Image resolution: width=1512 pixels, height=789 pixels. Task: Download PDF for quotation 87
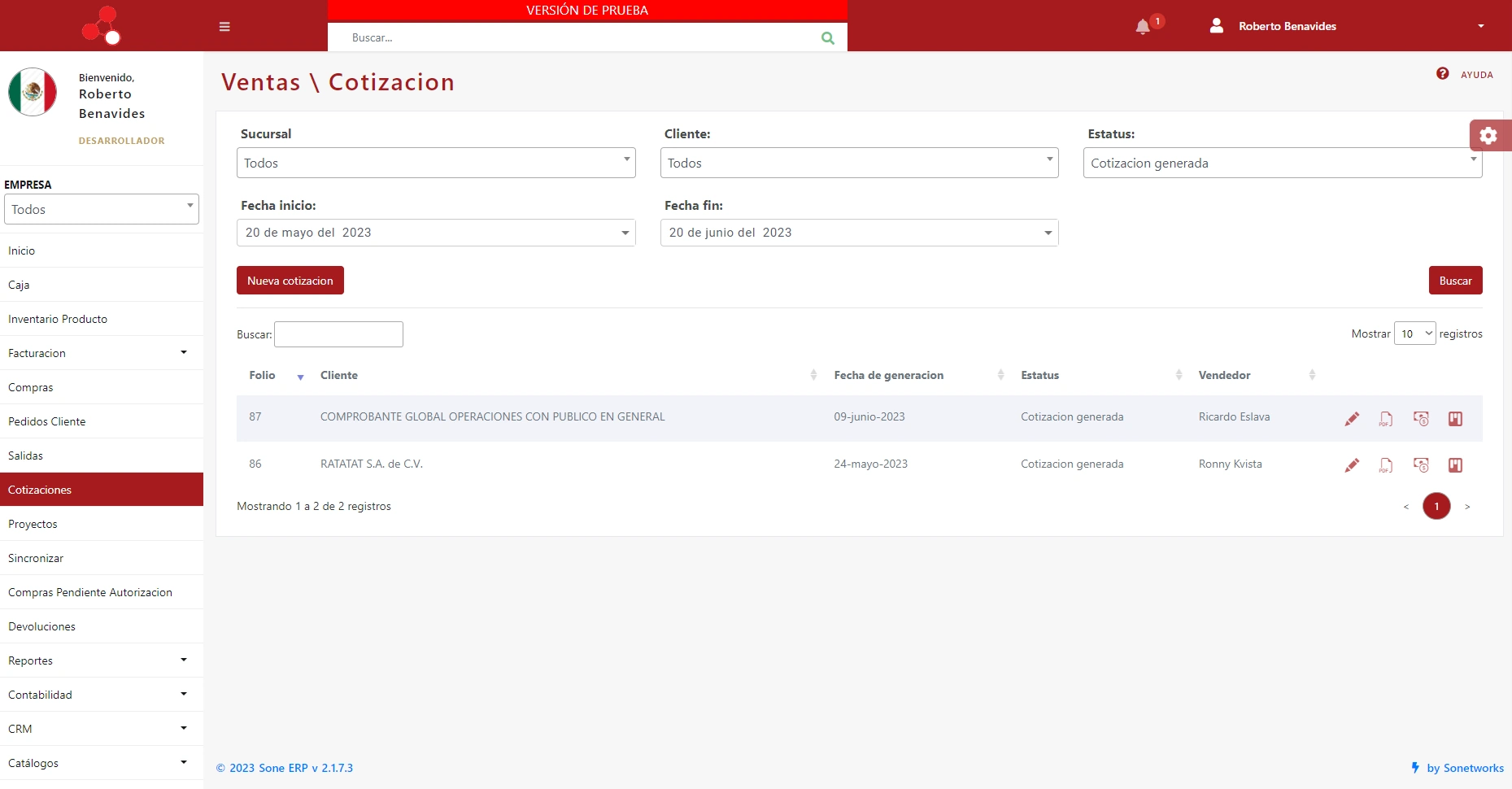[1386, 419]
